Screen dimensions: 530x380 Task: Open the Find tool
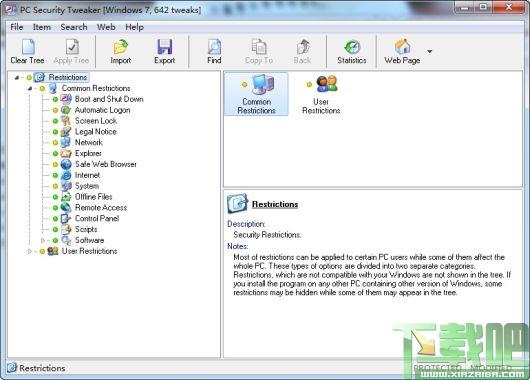[214, 52]
